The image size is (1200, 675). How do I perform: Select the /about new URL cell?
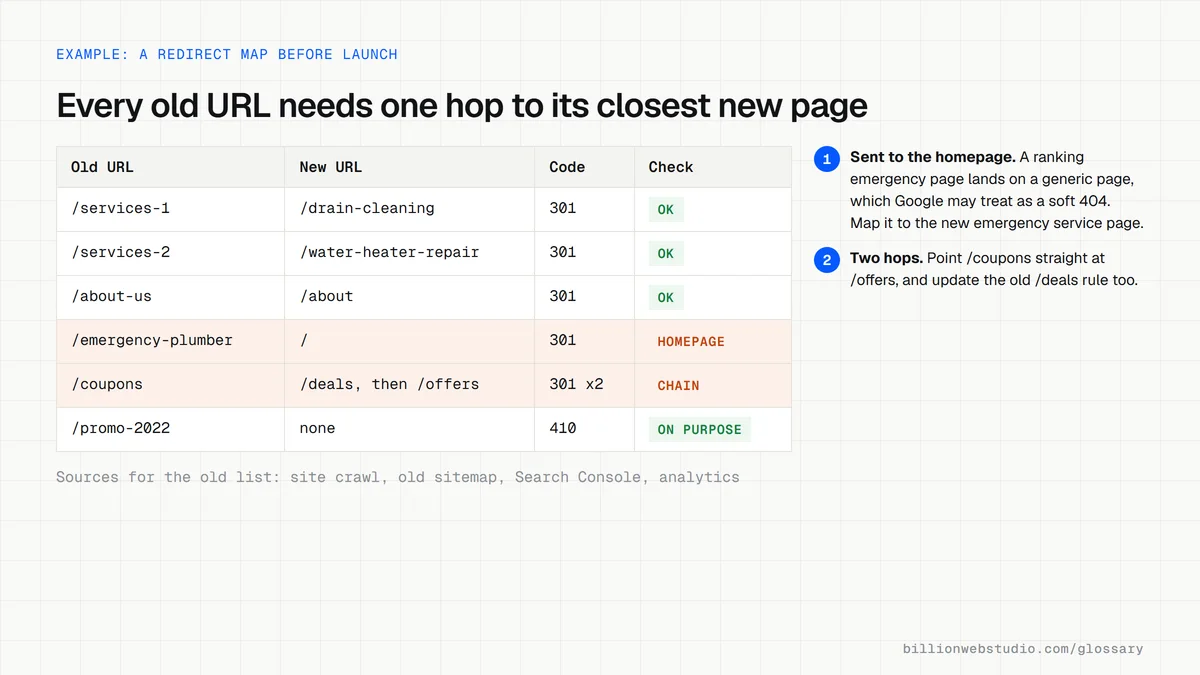click(409, 297)
